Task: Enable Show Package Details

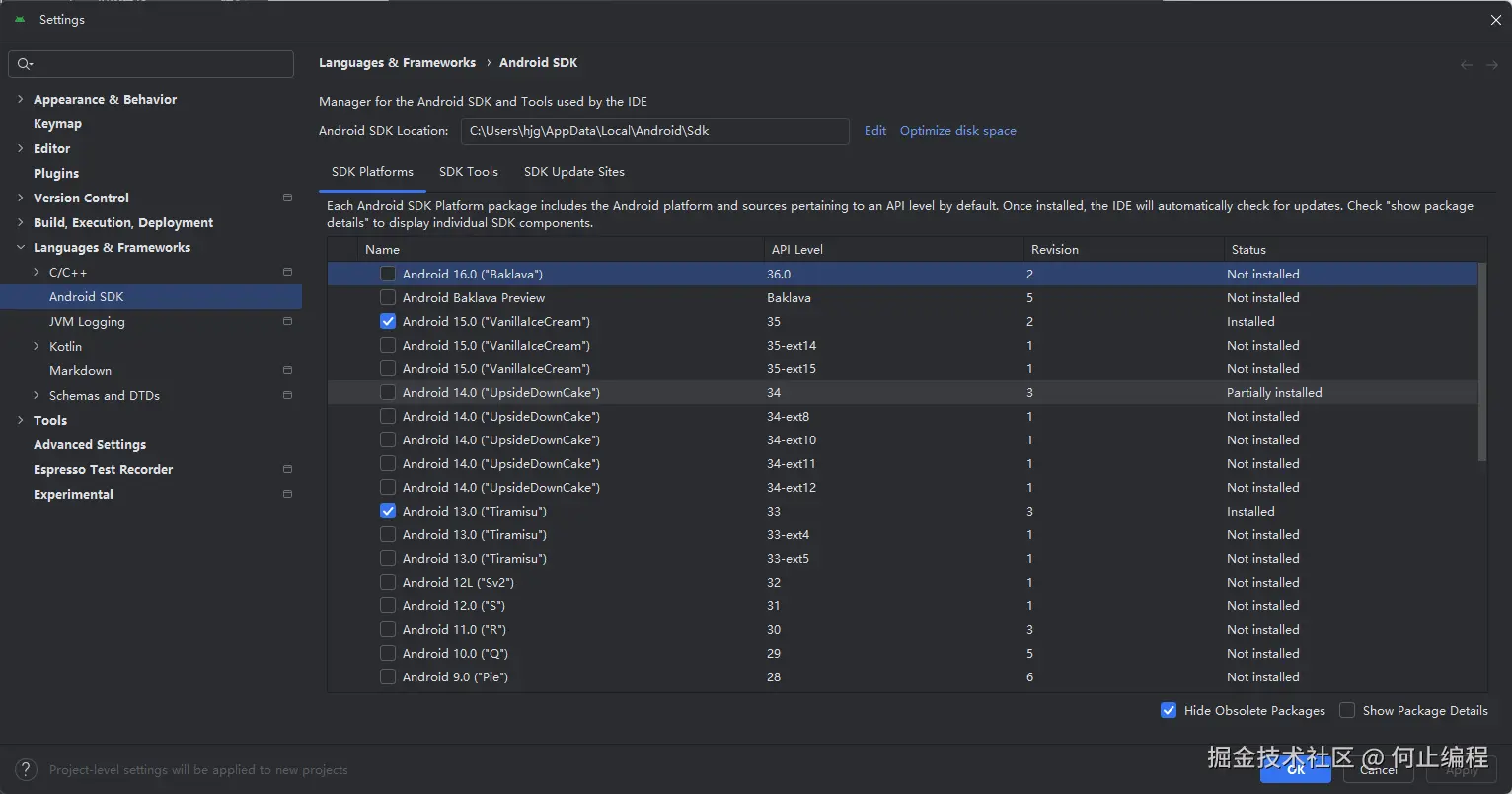Action: pyautogui.click(x=1347, y=710)
